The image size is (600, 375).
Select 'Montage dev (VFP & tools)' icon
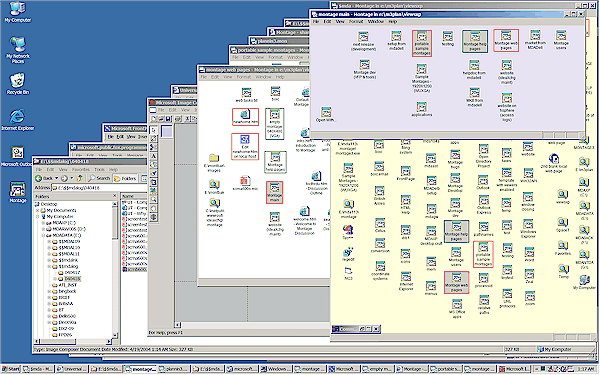[365, 69]
